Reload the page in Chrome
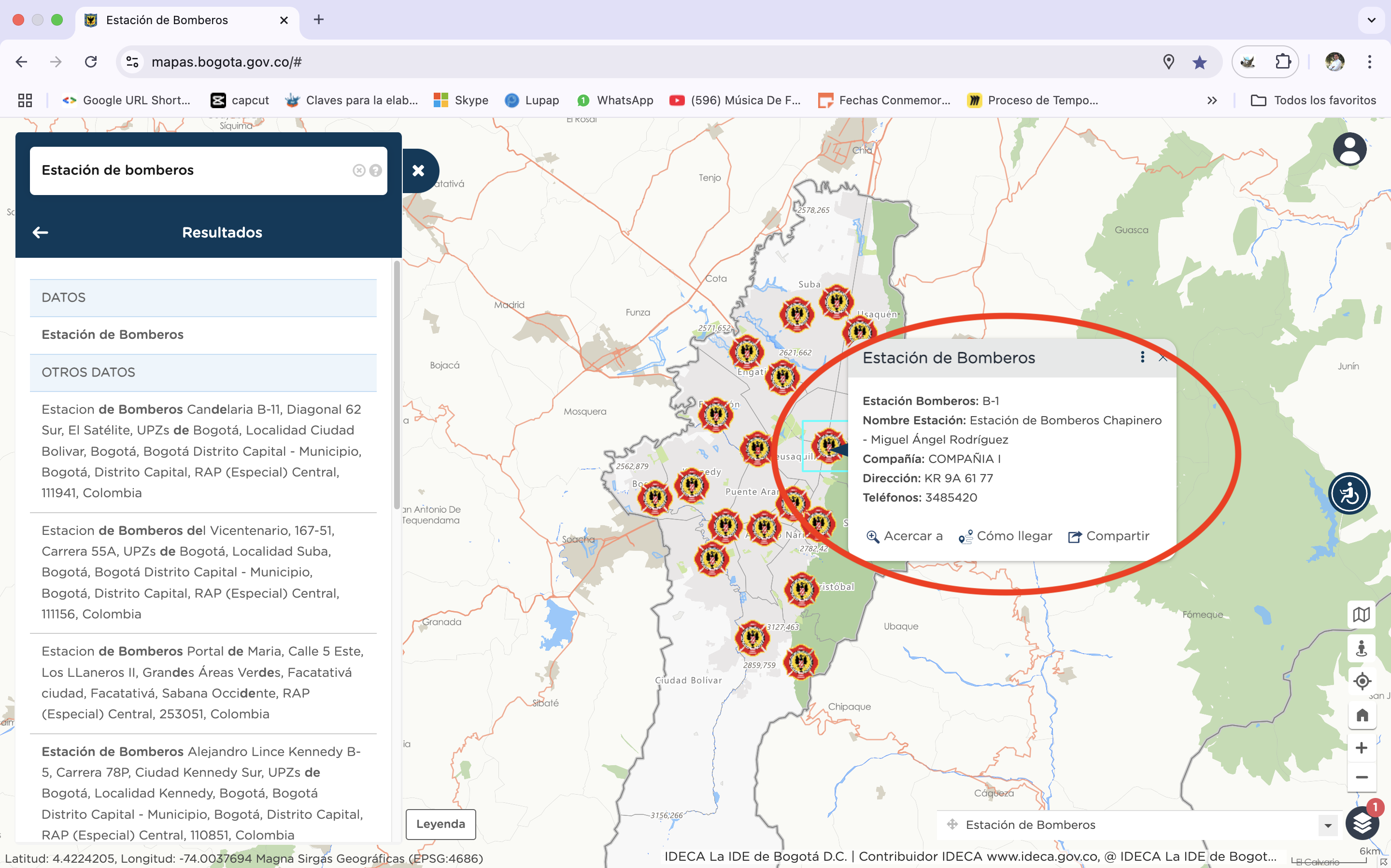The image size is (1391, 868). (91, 61)
